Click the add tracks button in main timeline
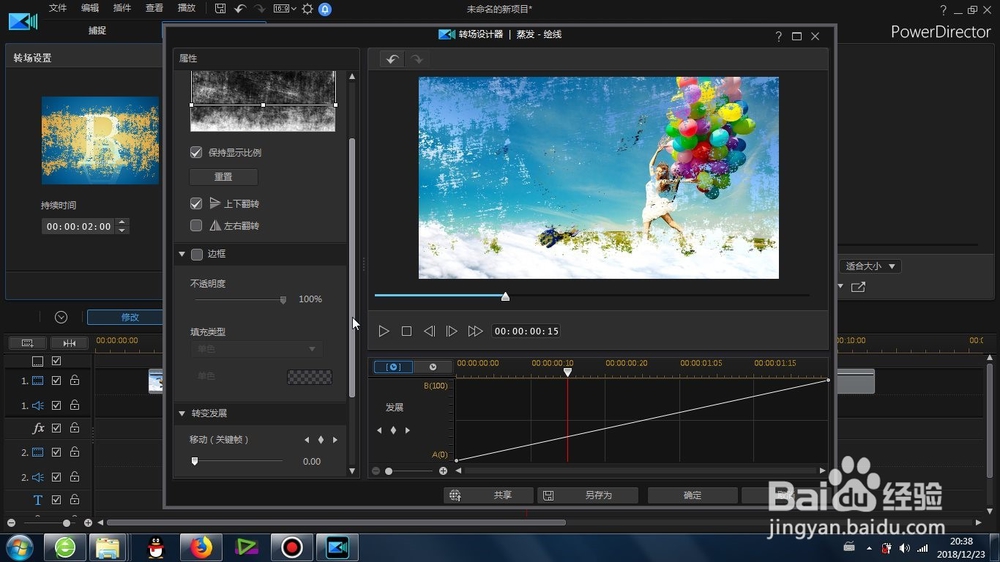The height and width of the screenshot is (562, 1000). (x=27, y=343)
